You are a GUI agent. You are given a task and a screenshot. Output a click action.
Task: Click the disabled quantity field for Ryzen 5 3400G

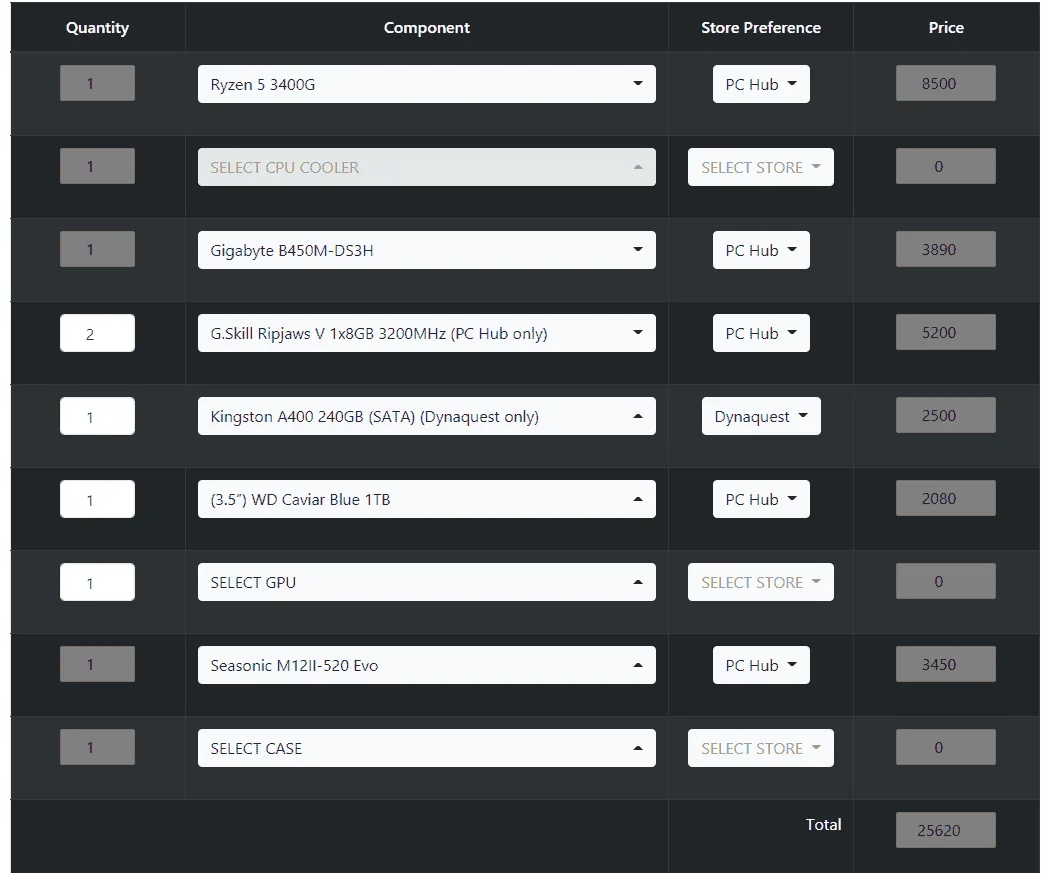[97, 83]
